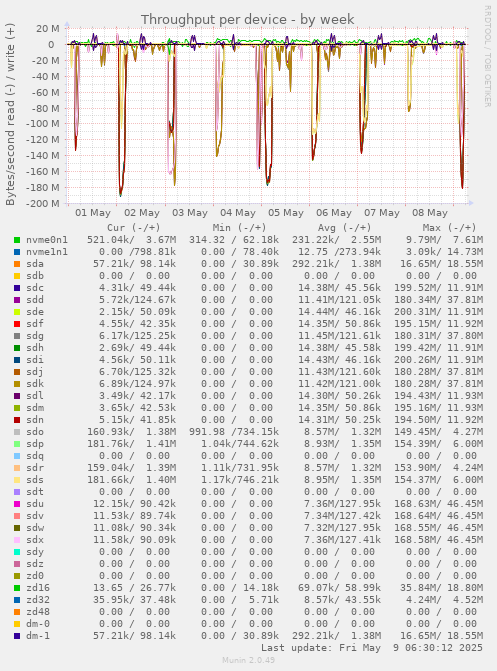The height and width of the screenshot is (671, 497).
Task: Click the sdy cyan legend swatch
Action: 17,552
